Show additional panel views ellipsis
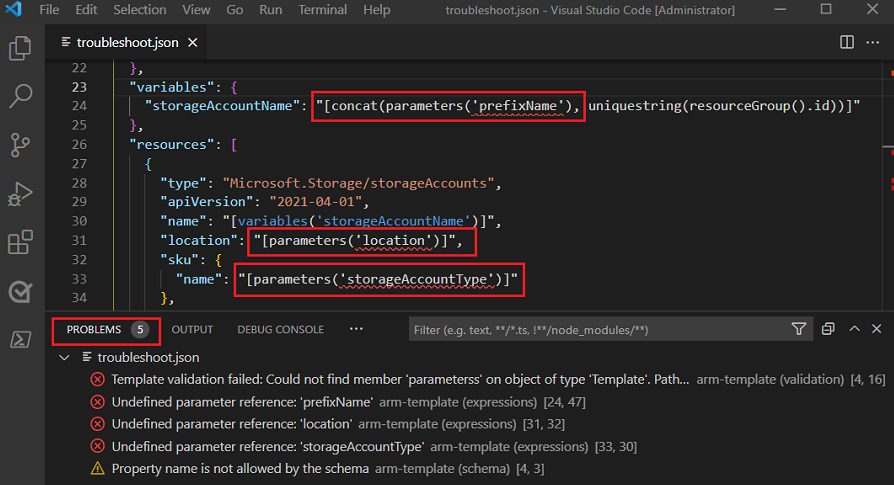Image resolution: width=894 pixels, height=485 pixels. coord(356,329)
